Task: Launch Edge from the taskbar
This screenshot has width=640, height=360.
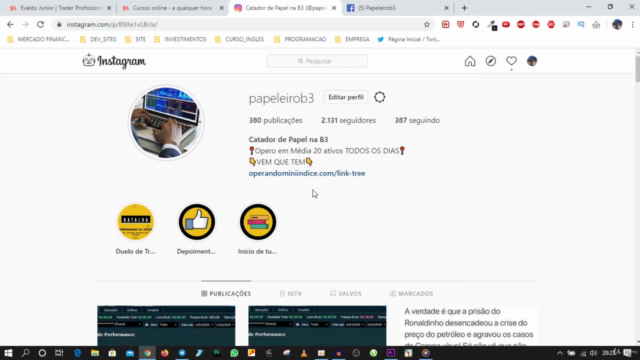Action: click(x=78, y=353)
